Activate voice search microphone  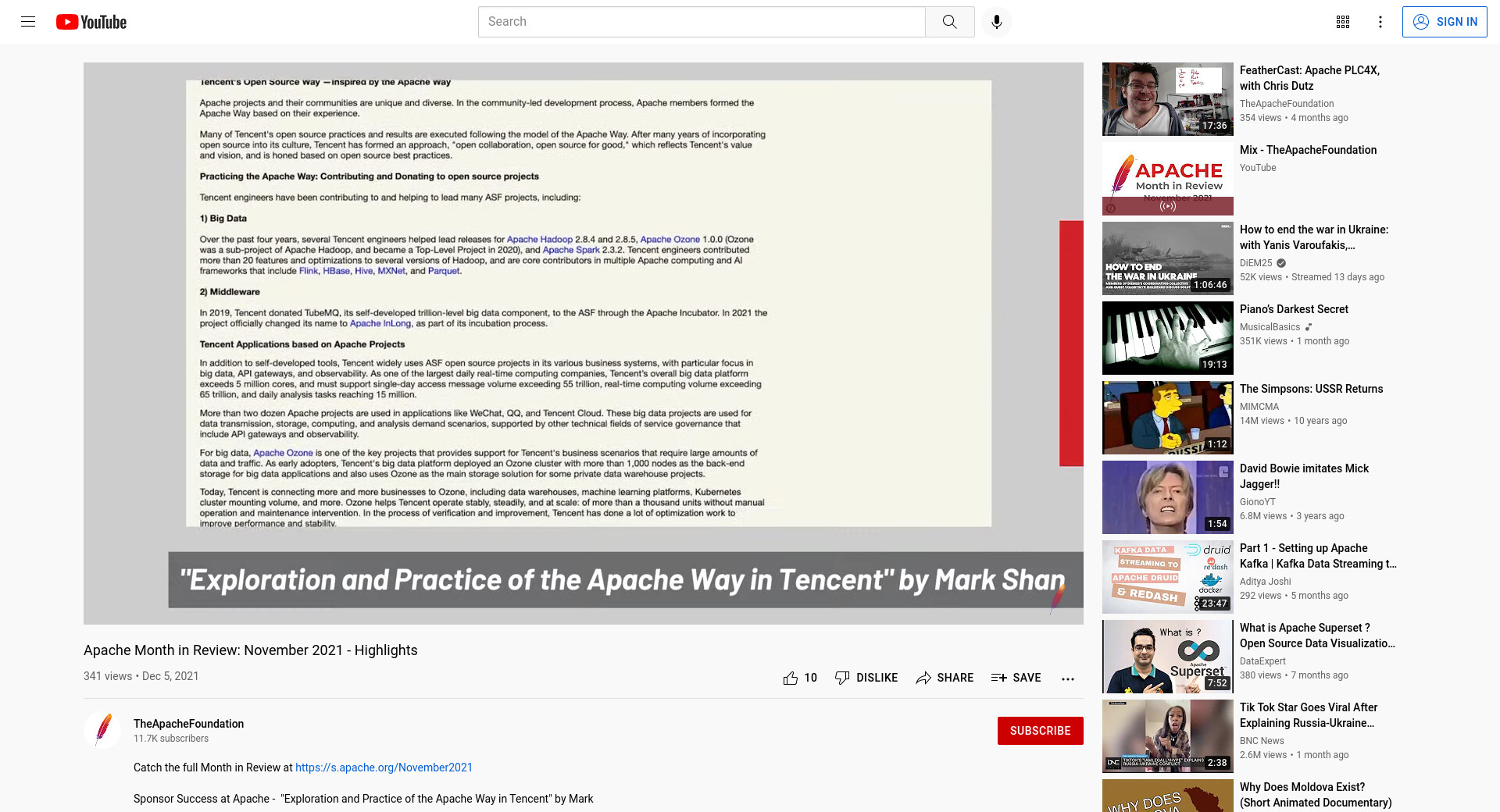(x=997, y=22)
